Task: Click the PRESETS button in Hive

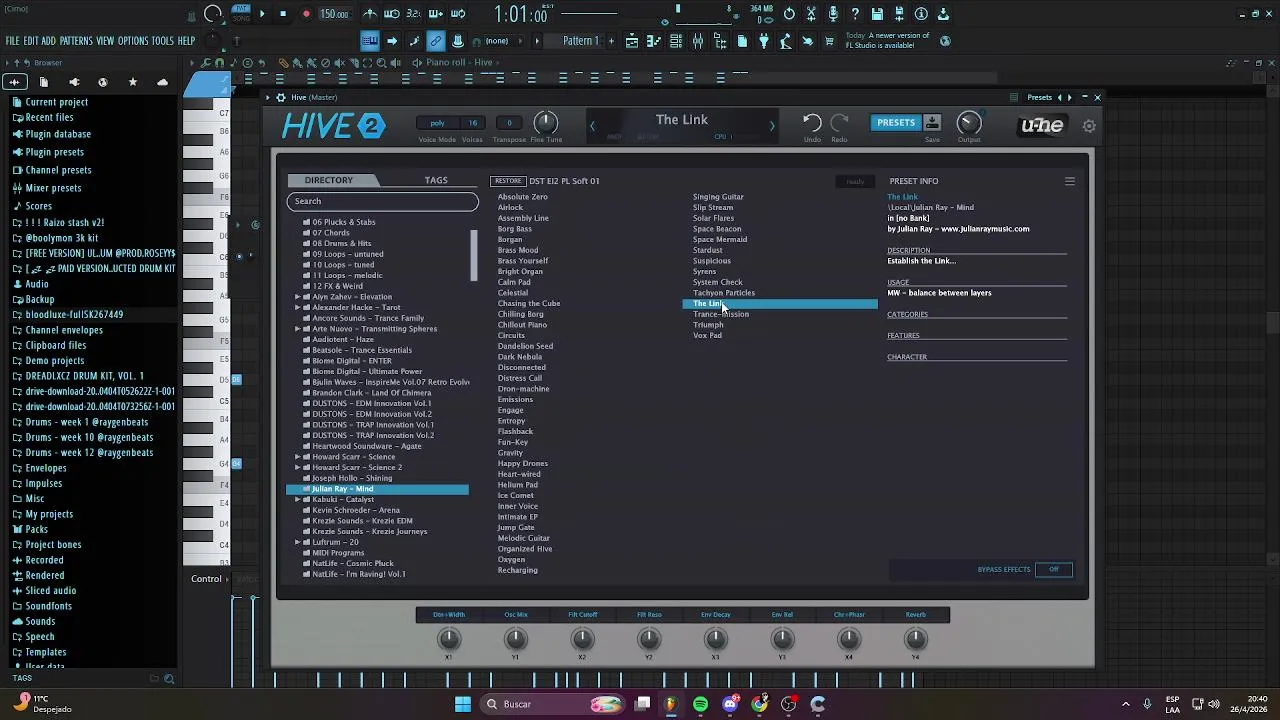Action: click(896, 123)
